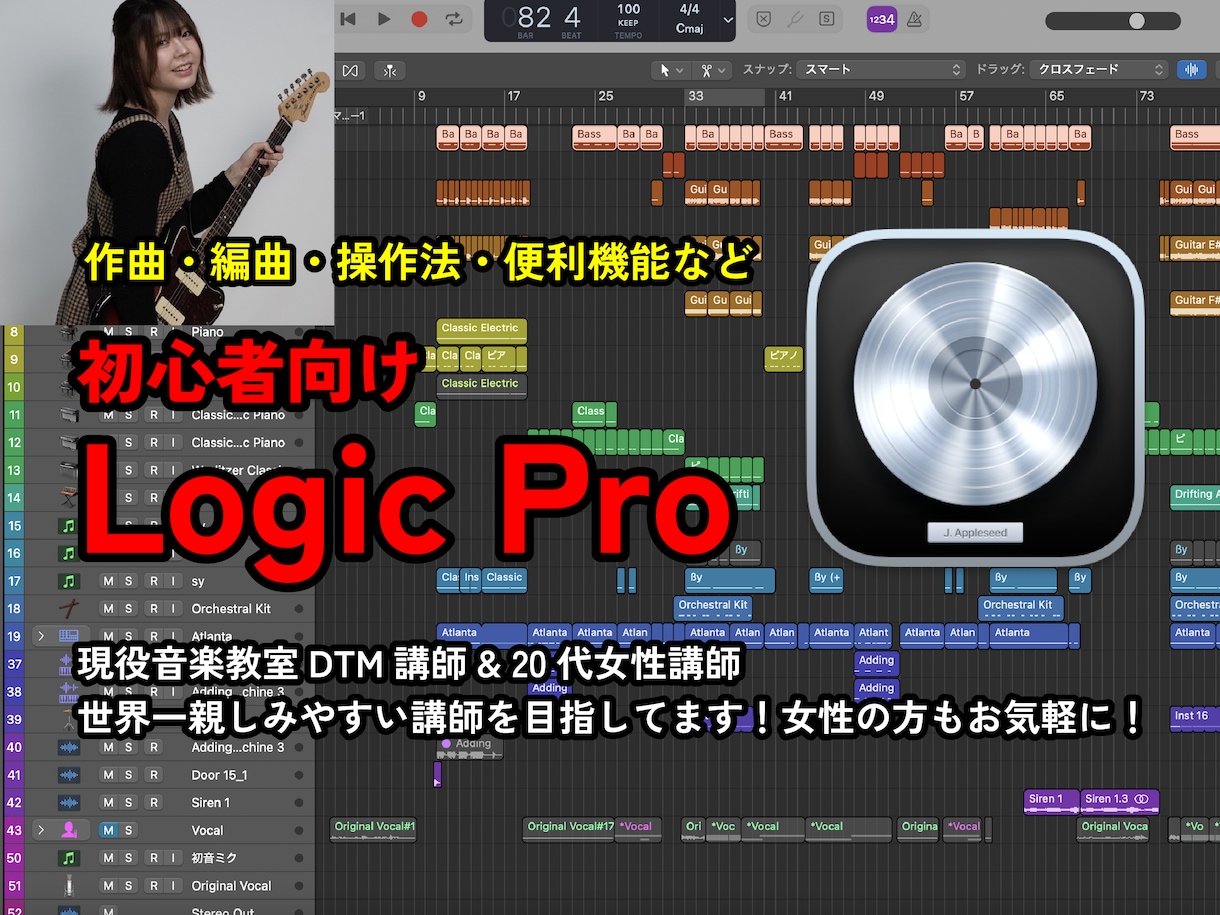Click the Cmaj key signature display
Screen dimensions: 1220x915
pyautogui.click(x=689, y=28)
